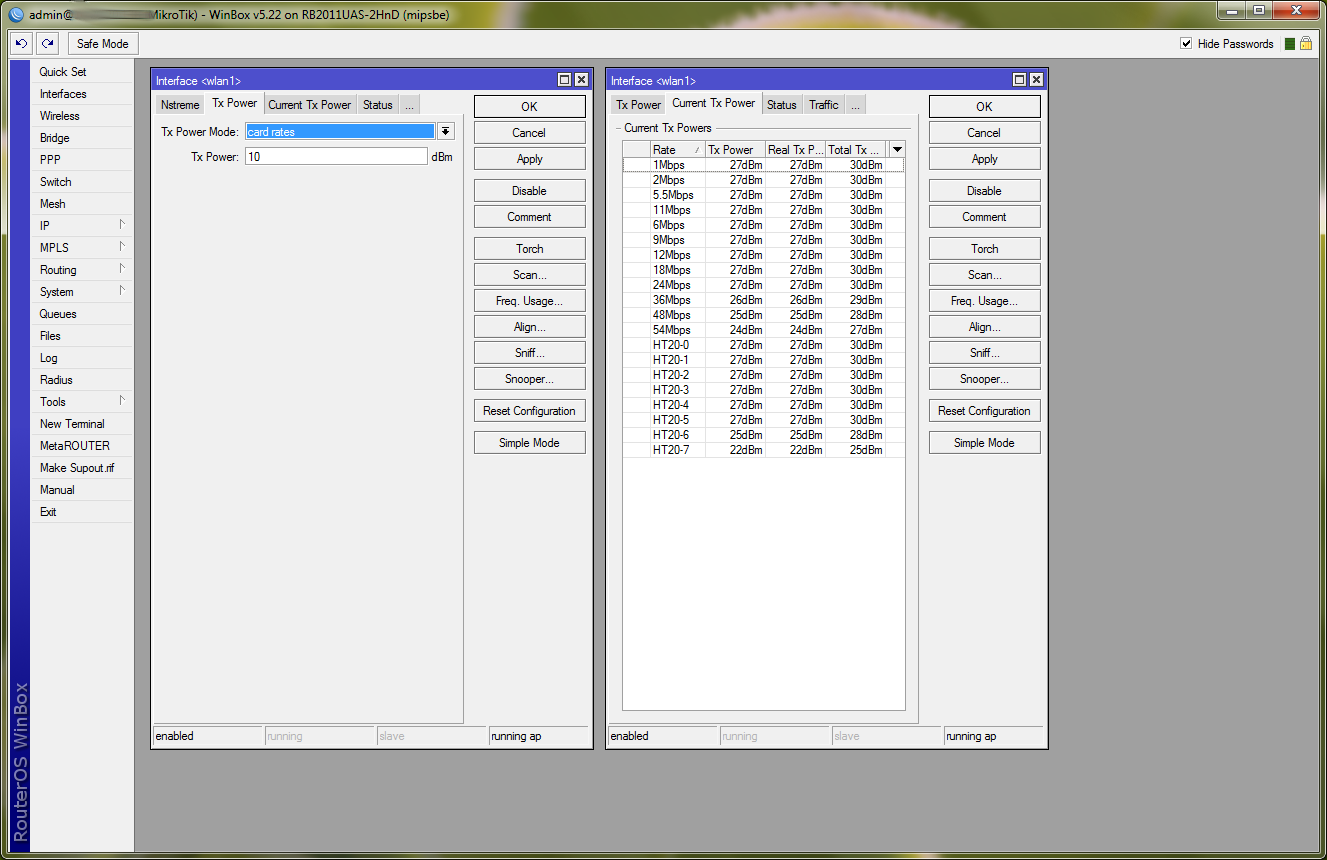
Task: Select the HT20-6 rate row
Action: (x=764, y=435)
